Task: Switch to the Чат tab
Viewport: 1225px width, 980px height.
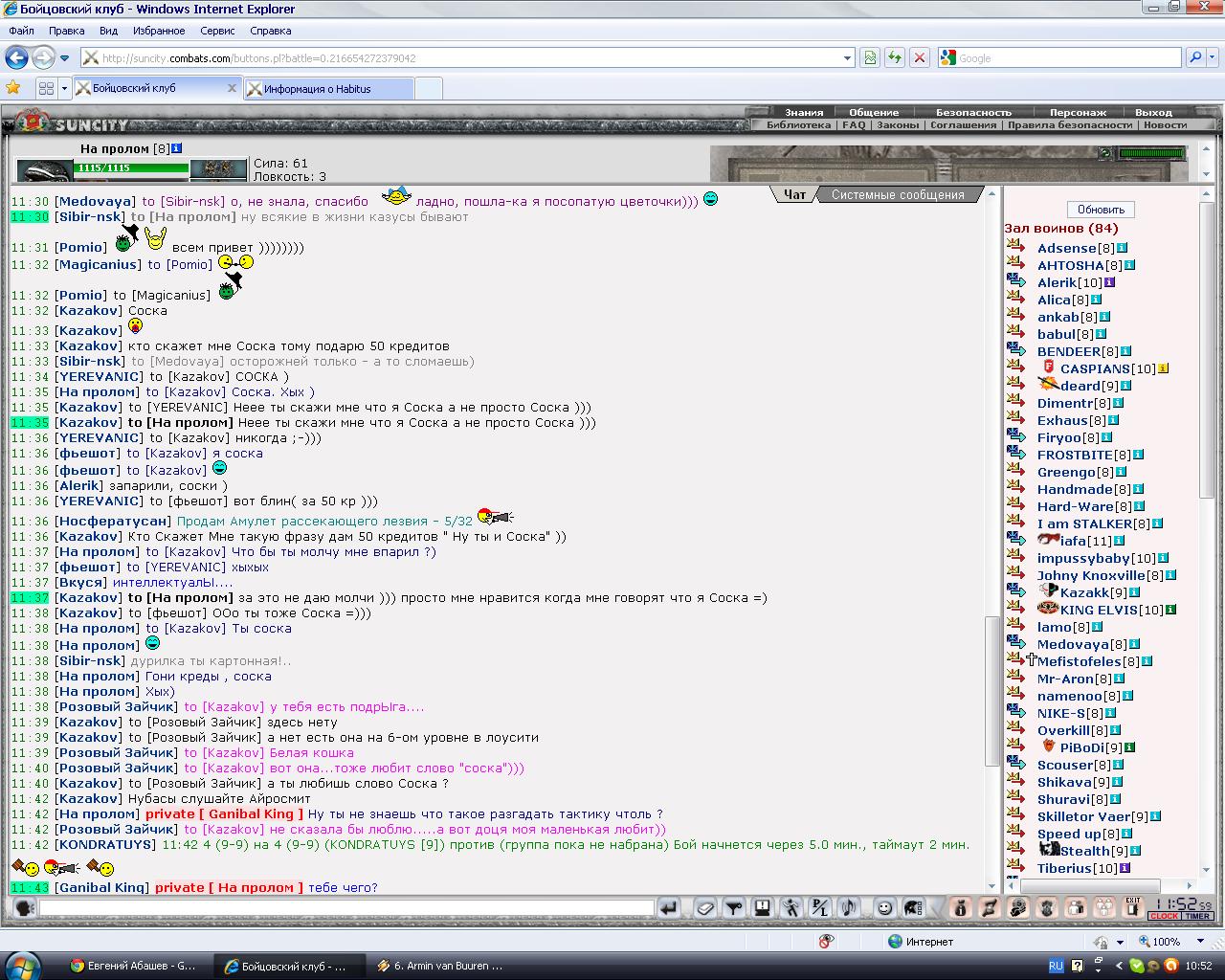Action: tap(795, 194)
